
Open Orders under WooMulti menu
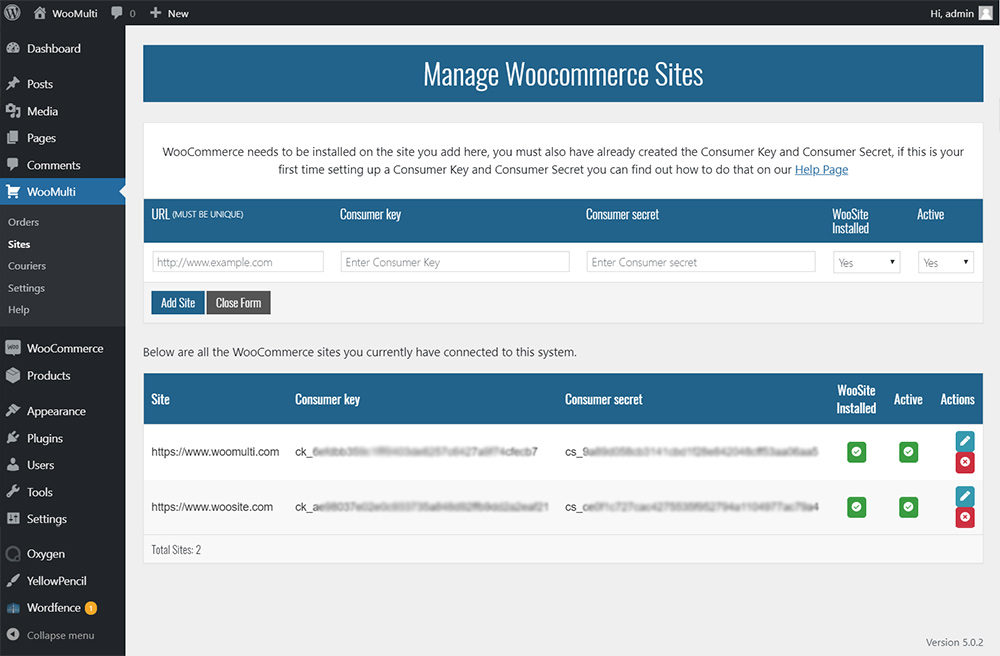click(x=23, y=222)
